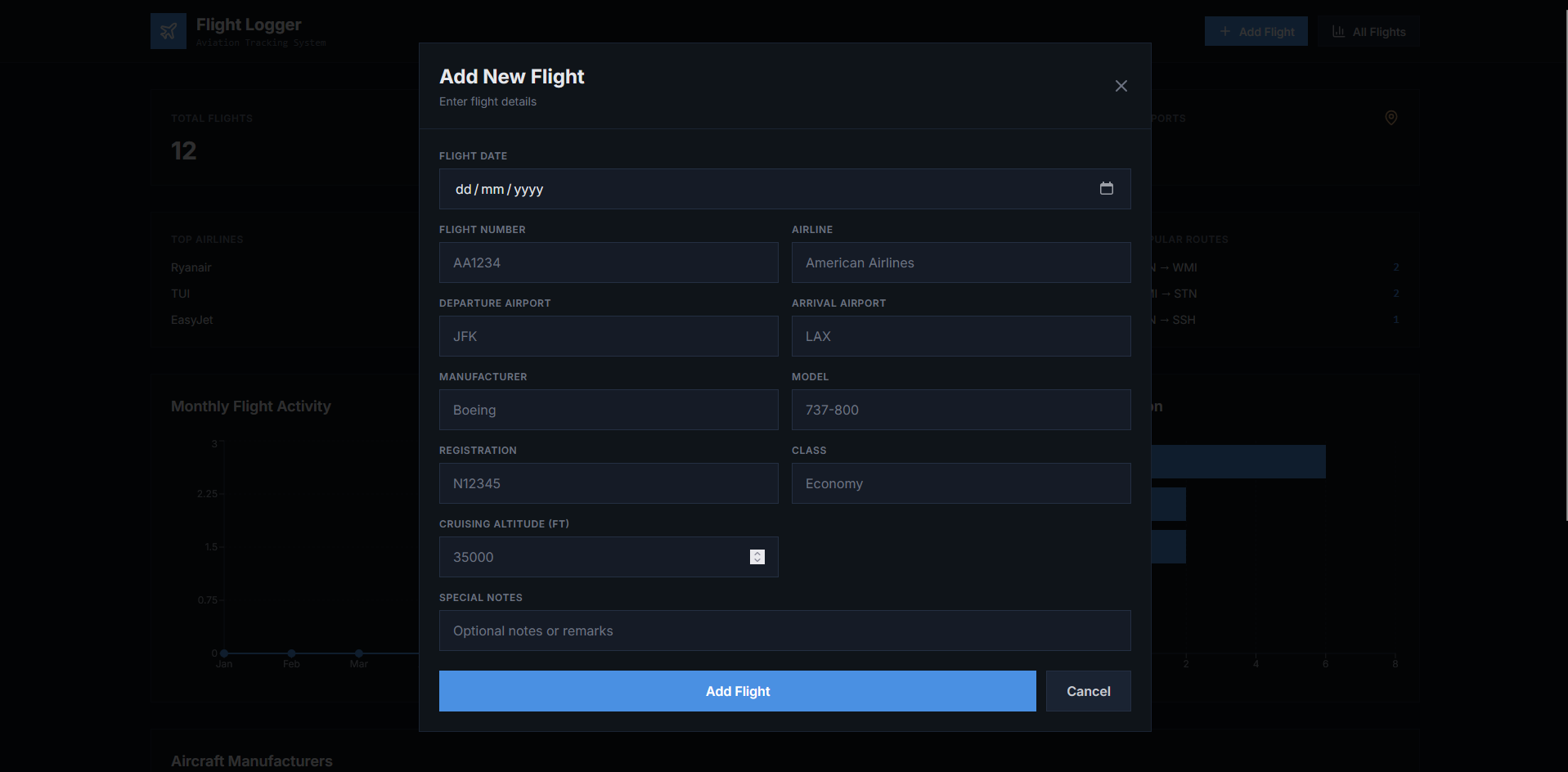Dismiss the Add New Flight dialog with X
1568x772 pixels.
(x=1121, y=85)
